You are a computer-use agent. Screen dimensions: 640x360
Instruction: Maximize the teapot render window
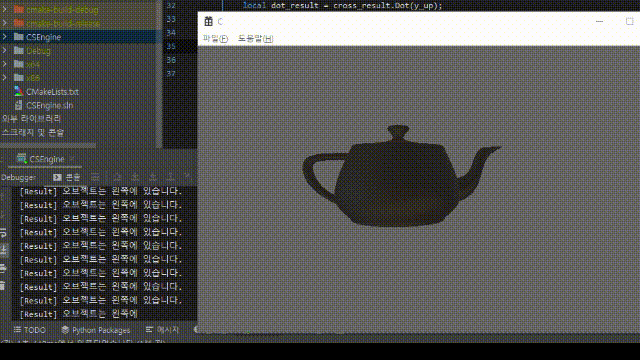pos(629,21)
